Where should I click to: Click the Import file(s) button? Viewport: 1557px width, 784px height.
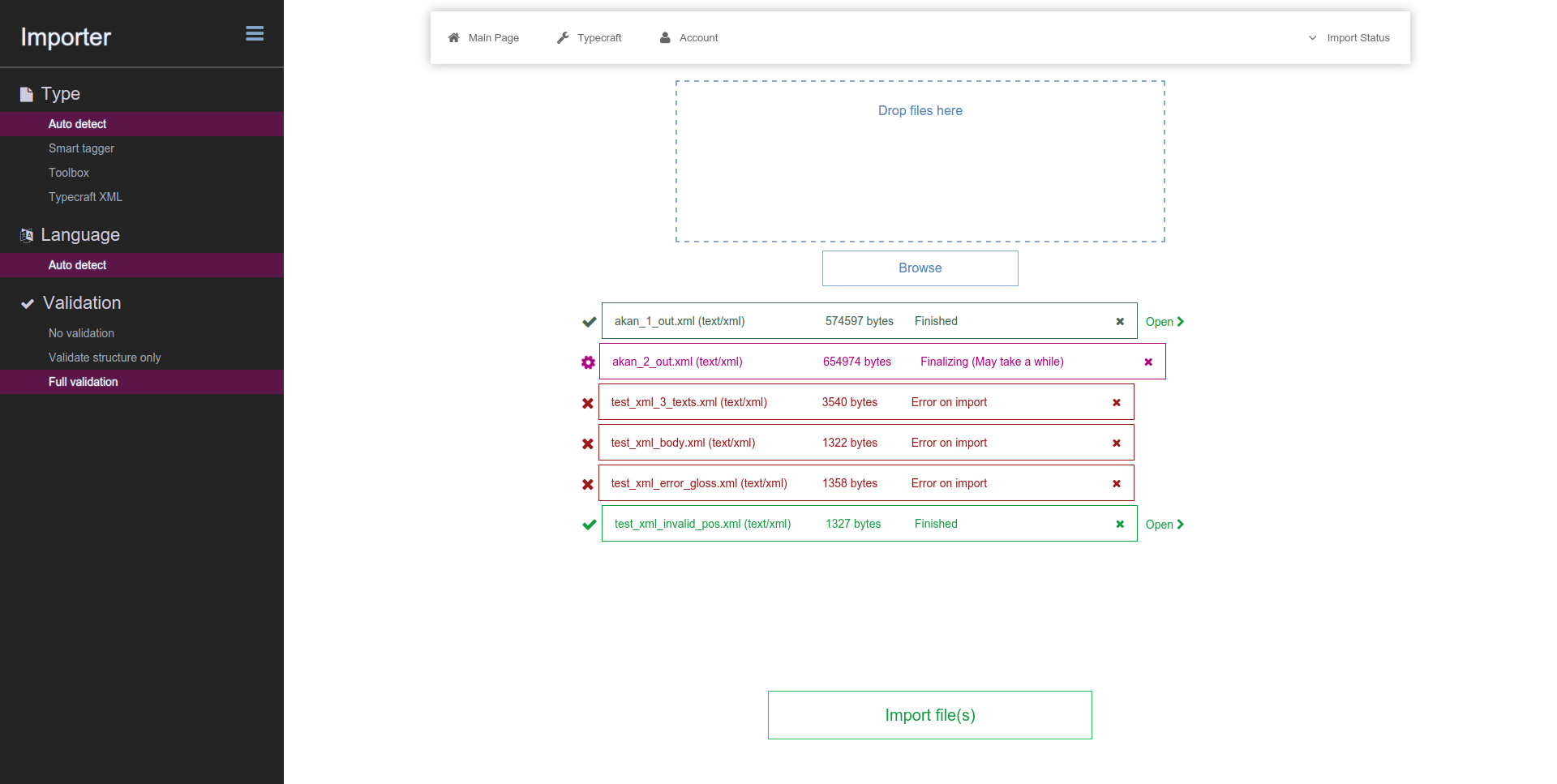(x=930, y=715)
